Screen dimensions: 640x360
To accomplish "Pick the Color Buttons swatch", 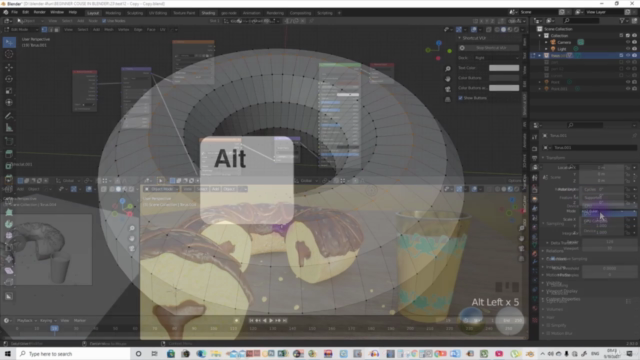I will [x=504, y=78].
